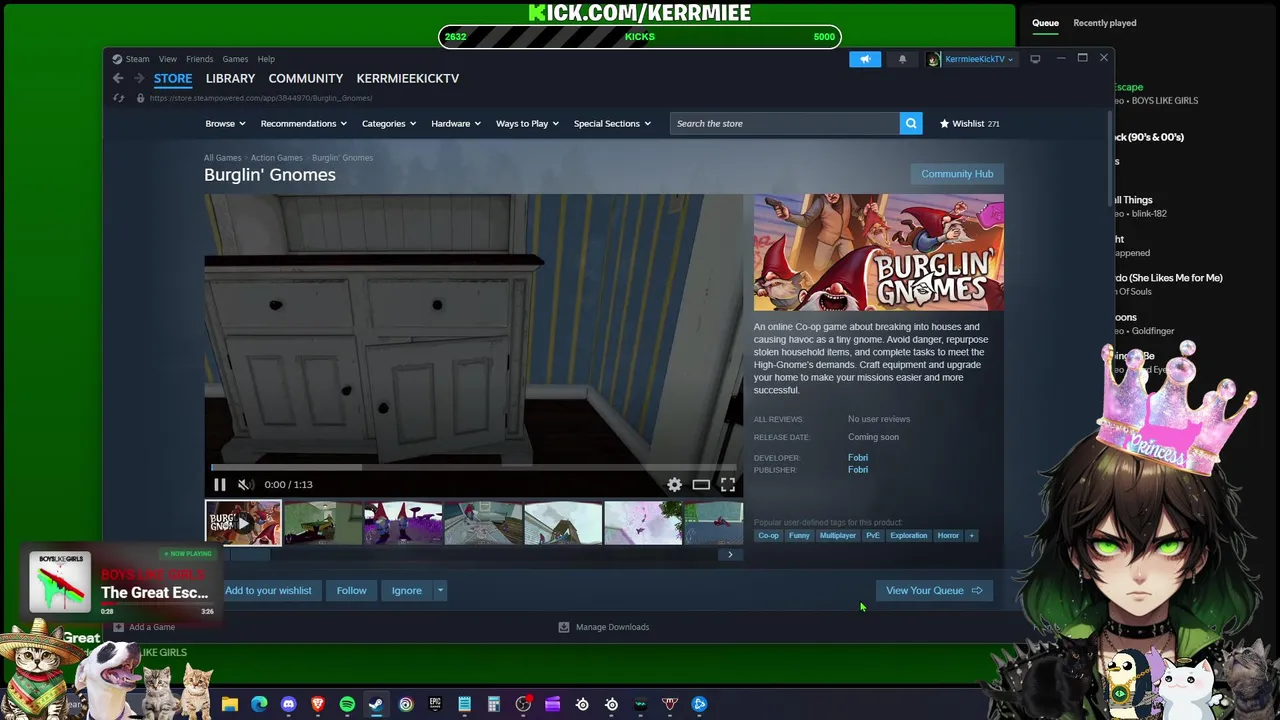Image resolution: width=1280 pixels, height=720 pixels.
Task: Ignore this game
Action: coord(407,591)
